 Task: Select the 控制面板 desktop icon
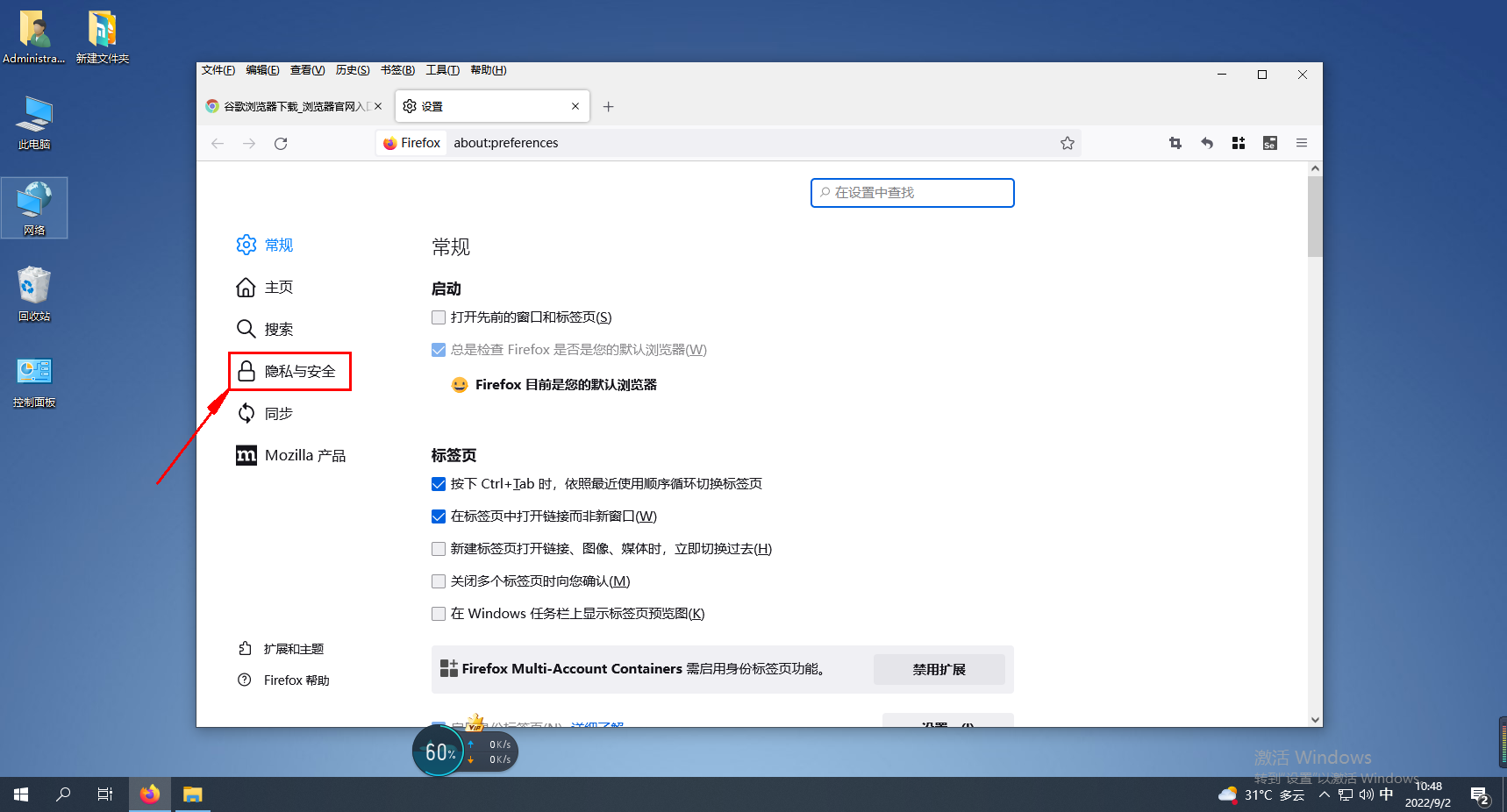click(34, 381)
